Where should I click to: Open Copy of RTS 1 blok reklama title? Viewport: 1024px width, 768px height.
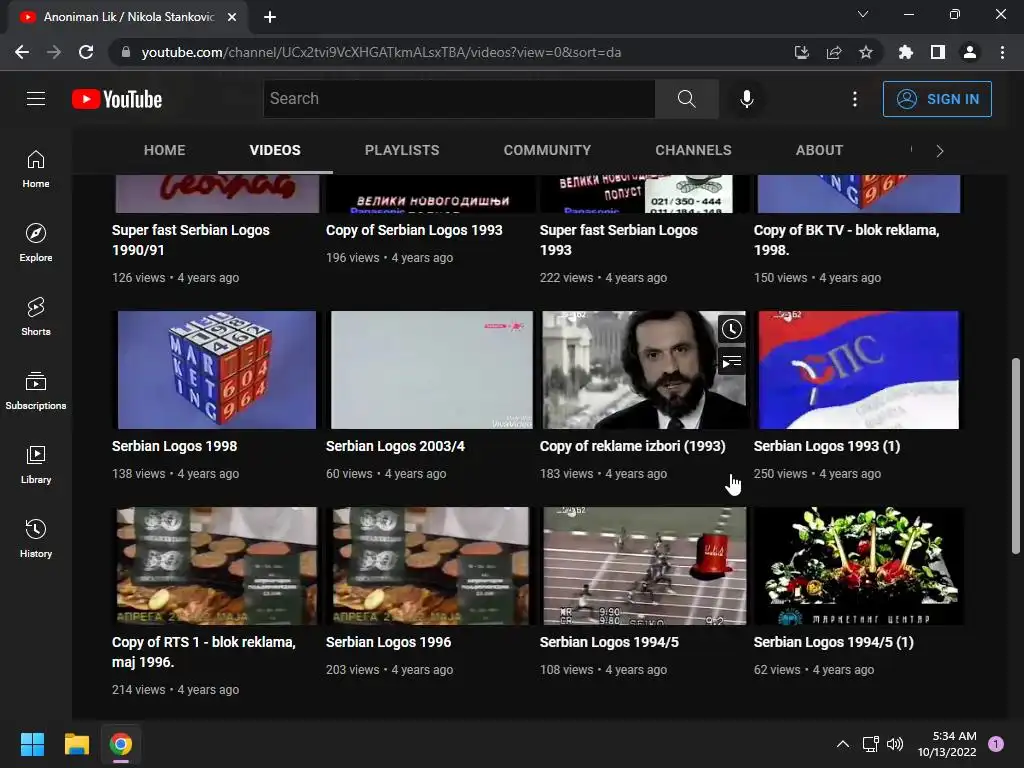click(204, 652)
